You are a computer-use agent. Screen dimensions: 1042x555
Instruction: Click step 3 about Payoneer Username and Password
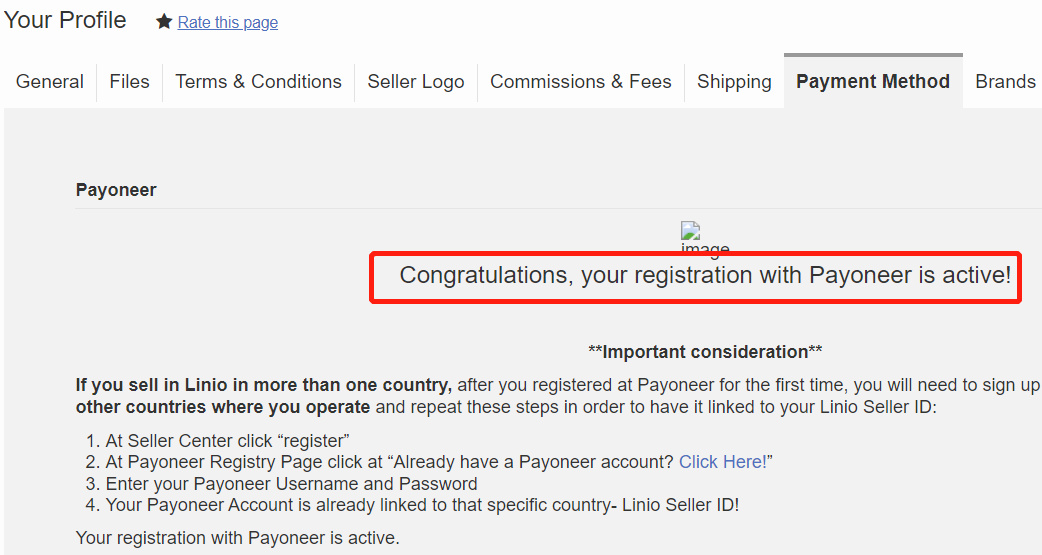(292, 484)
